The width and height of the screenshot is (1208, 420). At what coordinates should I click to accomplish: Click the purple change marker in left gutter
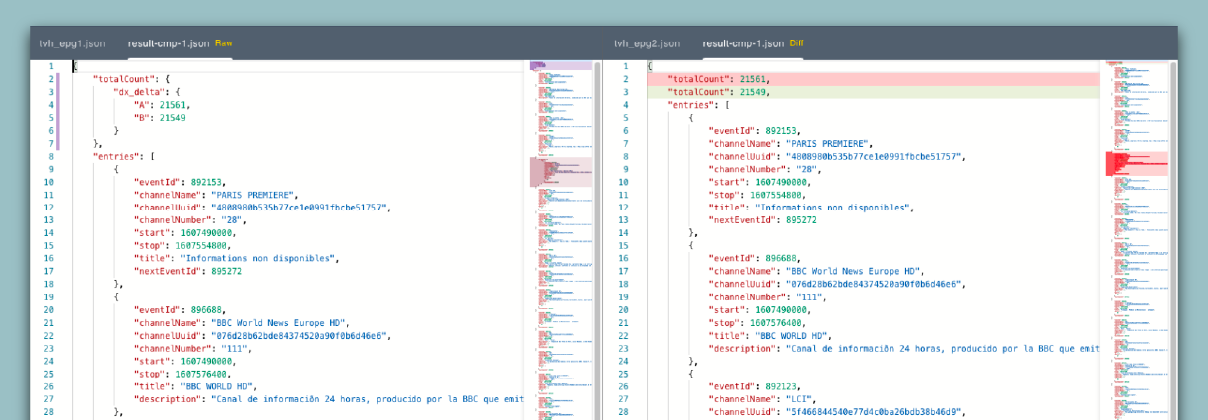pos(59,110)
